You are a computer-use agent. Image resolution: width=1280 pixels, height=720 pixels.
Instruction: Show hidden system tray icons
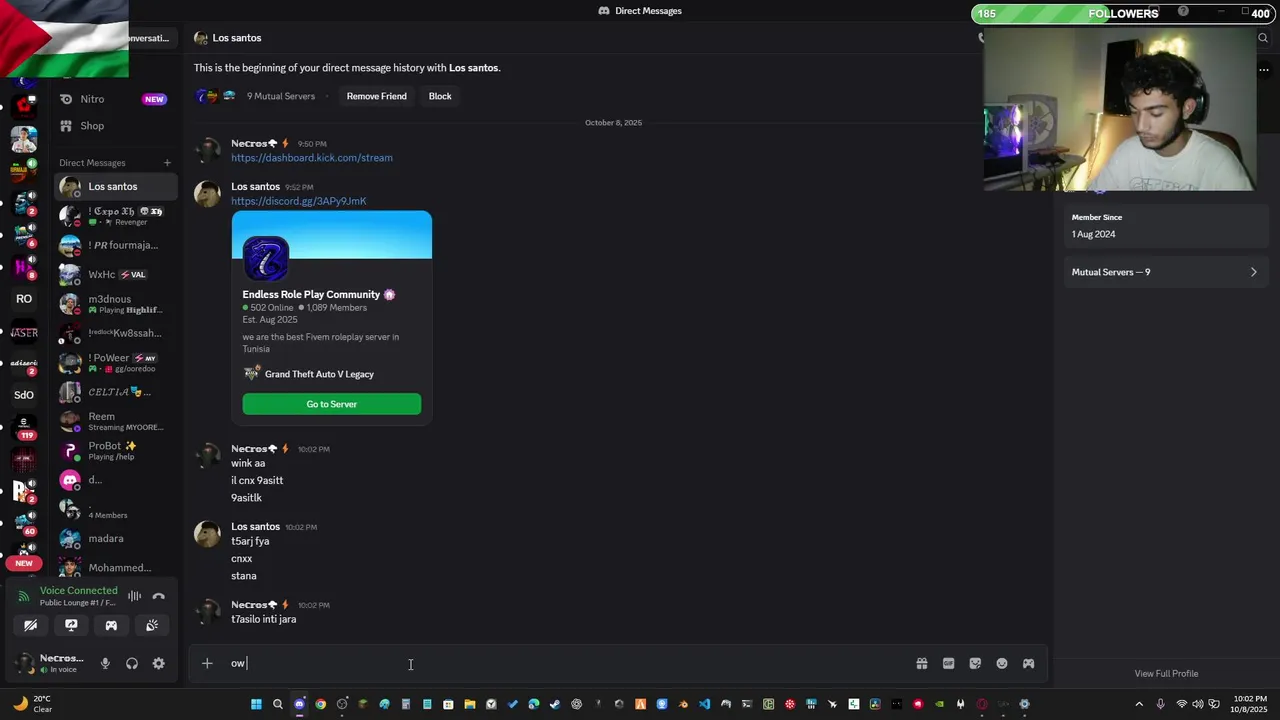[x=1139, y=704]
